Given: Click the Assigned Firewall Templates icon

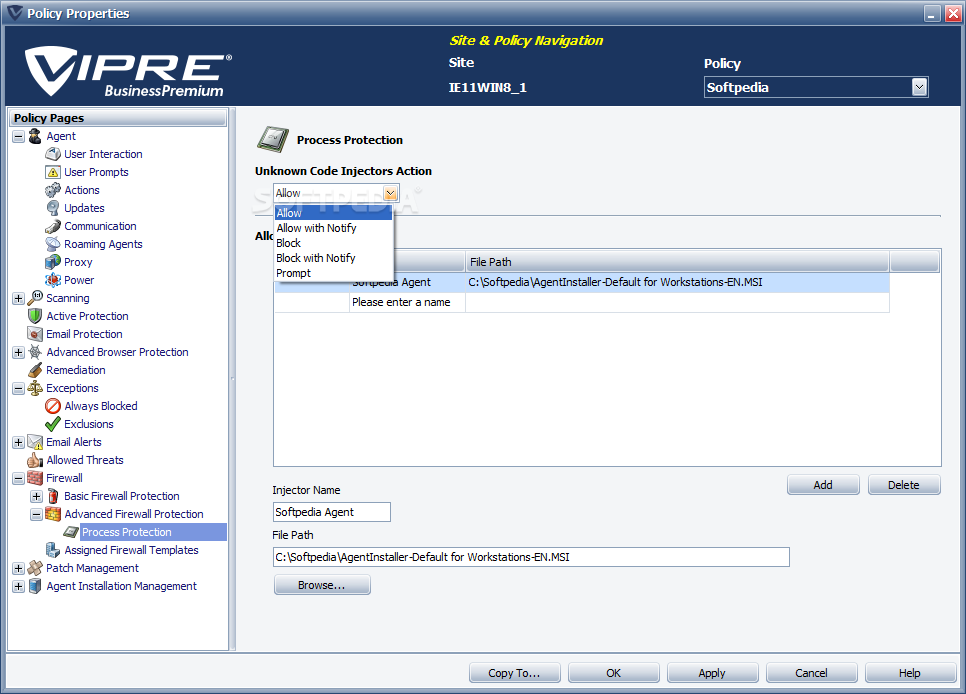Looking at the screenshot, I should point(53,550).
